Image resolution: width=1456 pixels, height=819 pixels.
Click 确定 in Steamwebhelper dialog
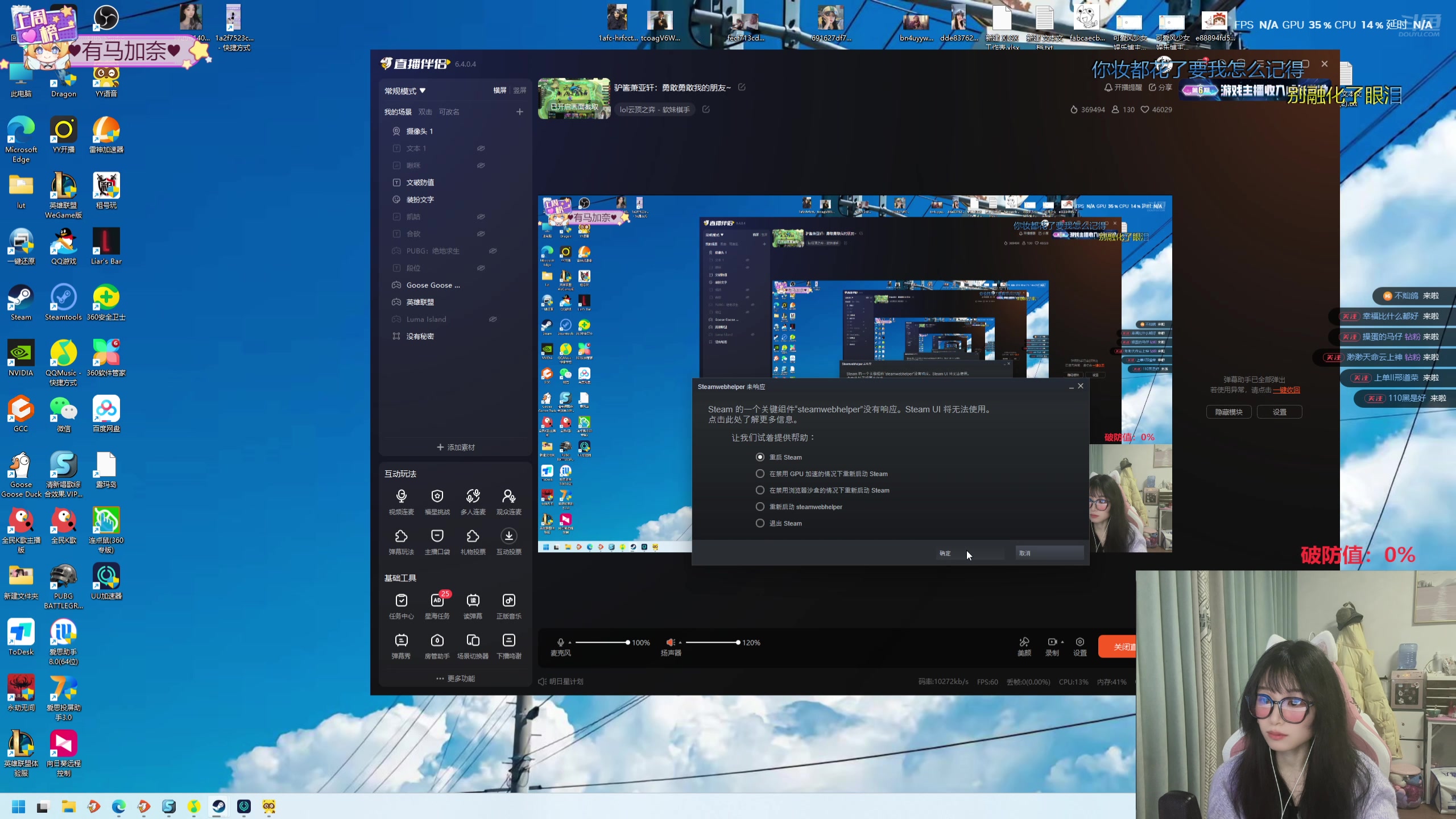coord(970,553)
